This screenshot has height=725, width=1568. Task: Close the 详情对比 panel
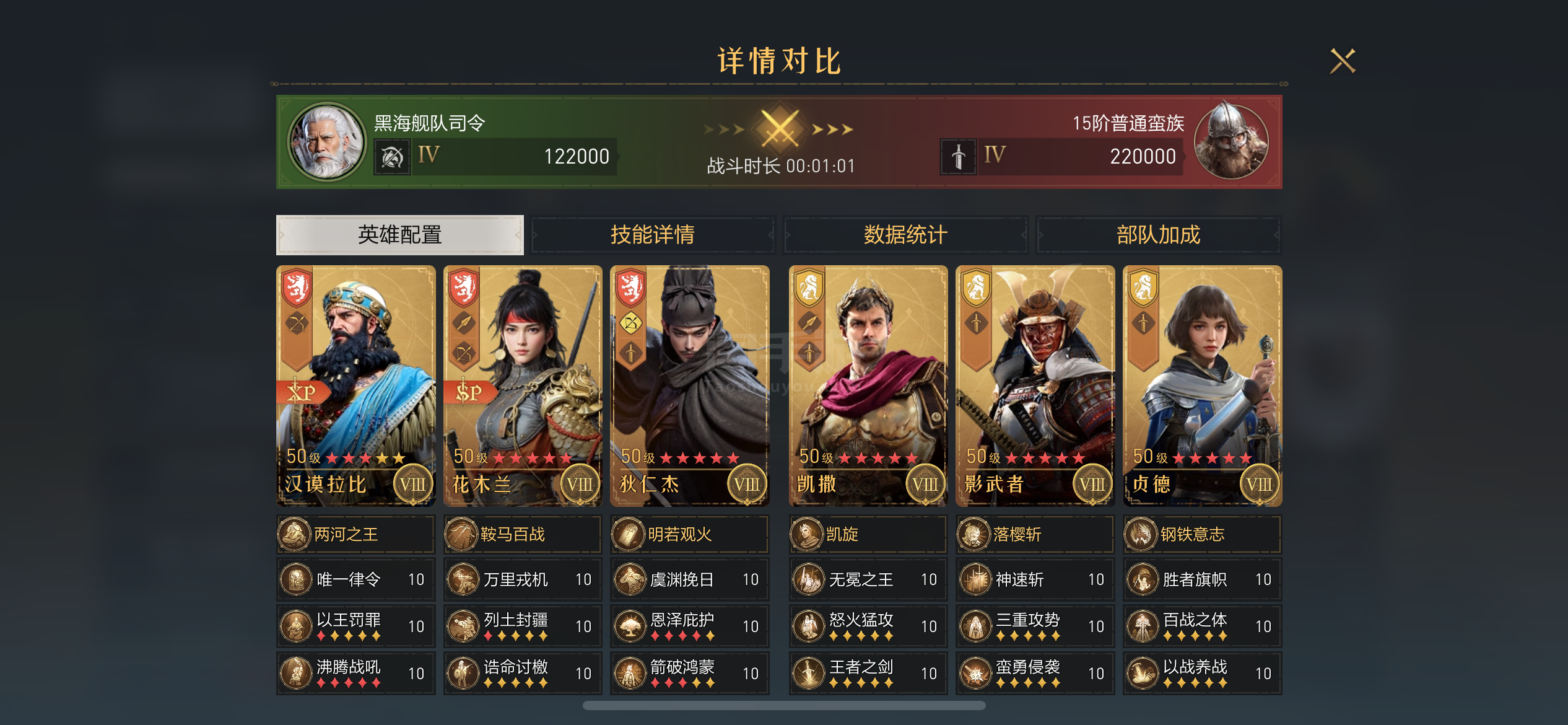coord(1343,61)
